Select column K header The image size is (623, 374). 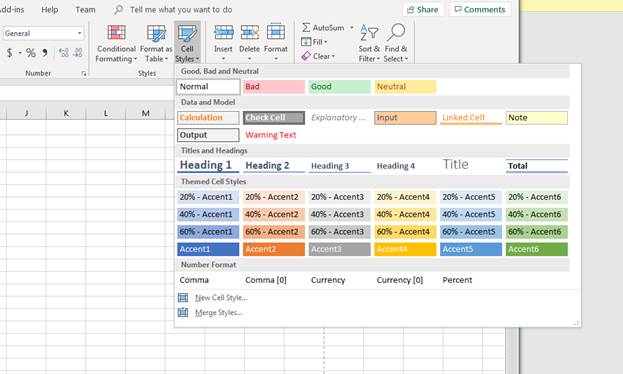point(66,113)
